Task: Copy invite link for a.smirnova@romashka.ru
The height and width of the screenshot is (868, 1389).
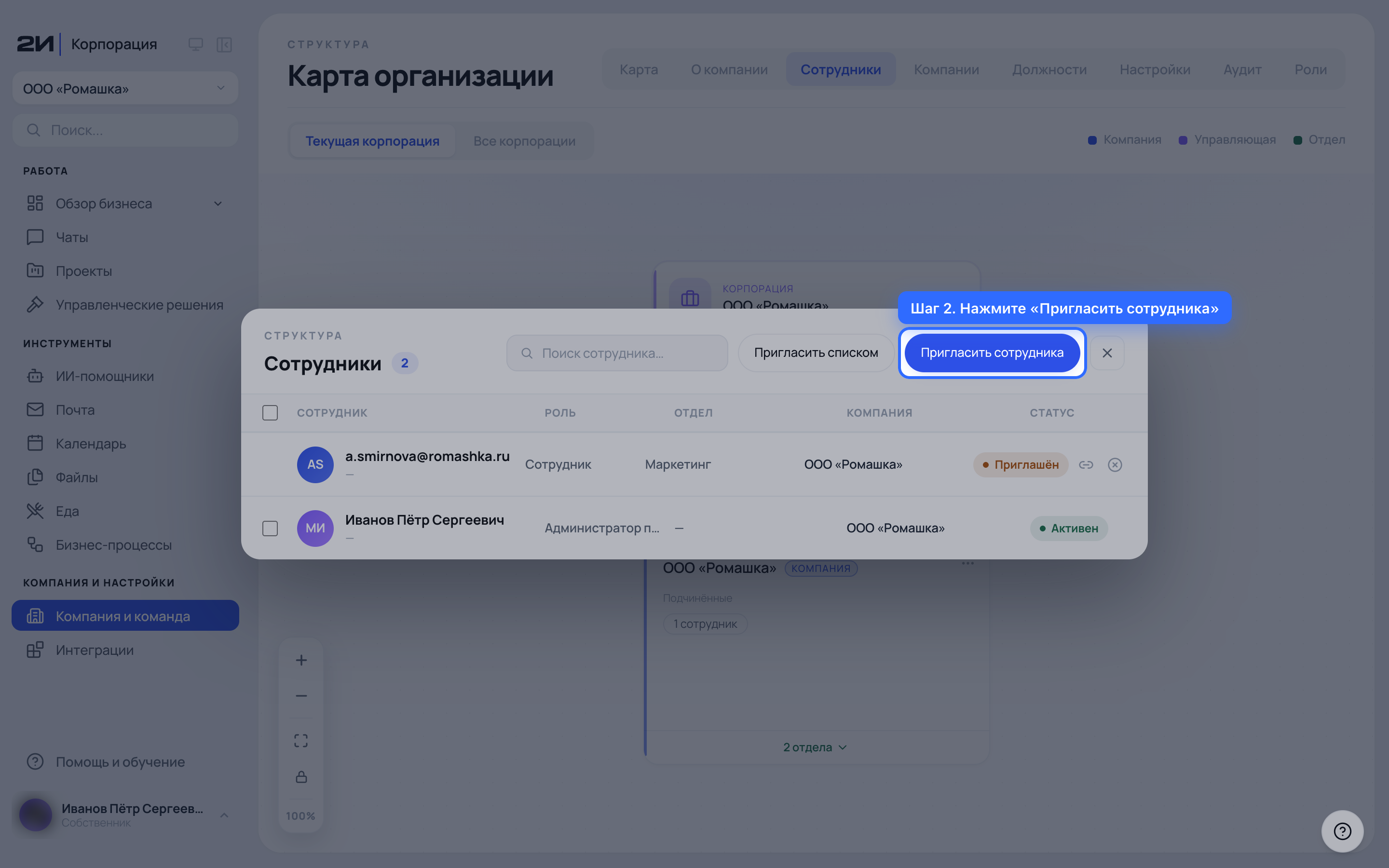Action: (1086, 464)
